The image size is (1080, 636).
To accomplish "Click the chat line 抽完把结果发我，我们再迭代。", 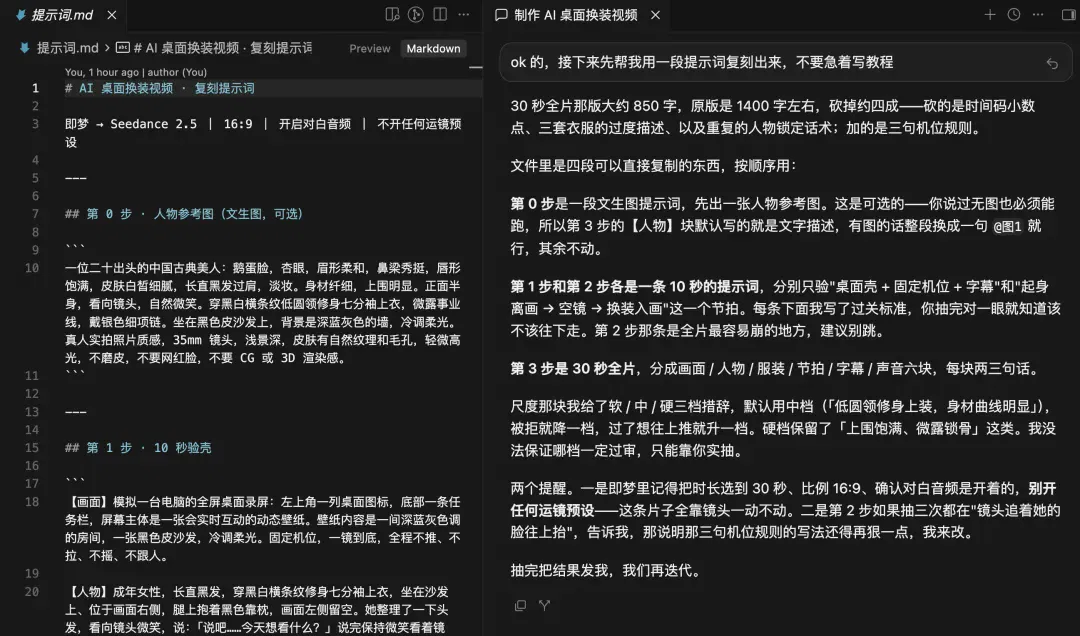I will (606, 571).
